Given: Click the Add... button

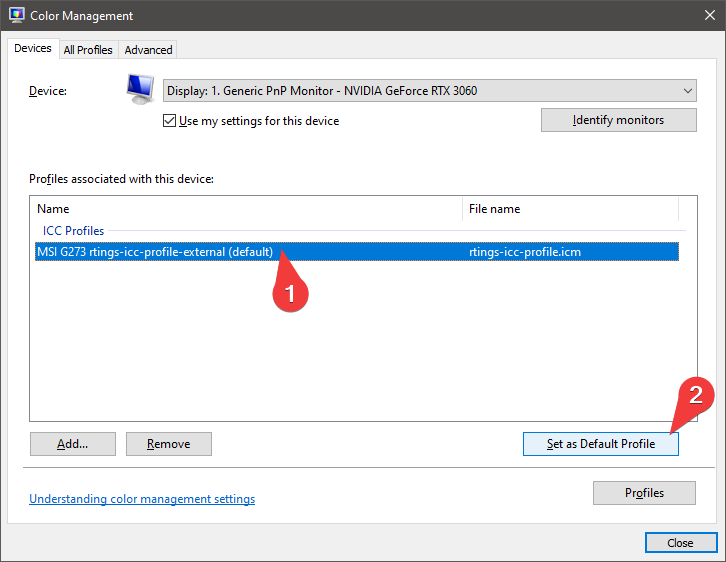Looking at the screenshot, I should coord(72,444).
